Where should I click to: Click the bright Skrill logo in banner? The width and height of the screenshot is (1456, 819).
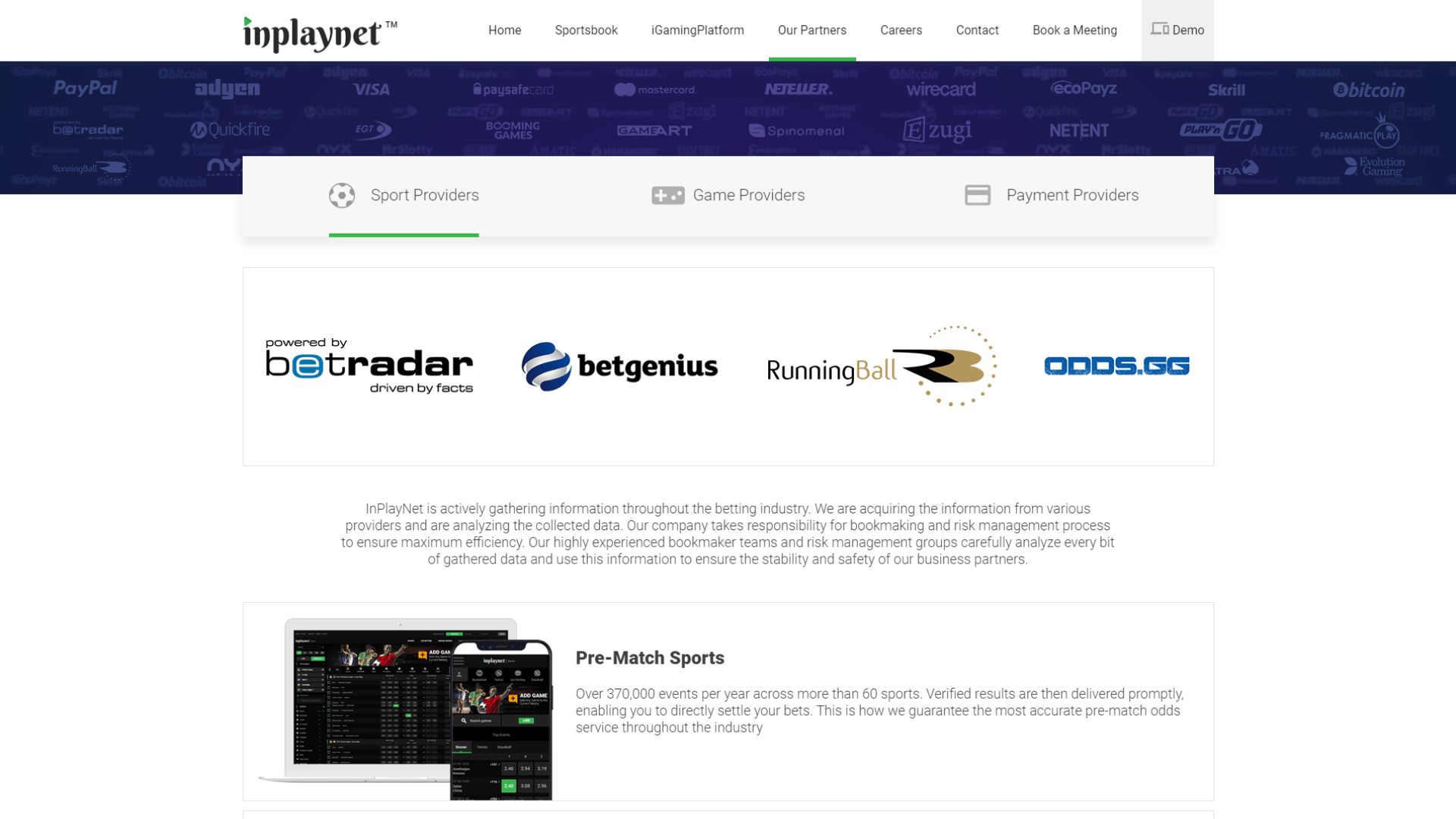pyautogui.click(x=1226, y=90)
